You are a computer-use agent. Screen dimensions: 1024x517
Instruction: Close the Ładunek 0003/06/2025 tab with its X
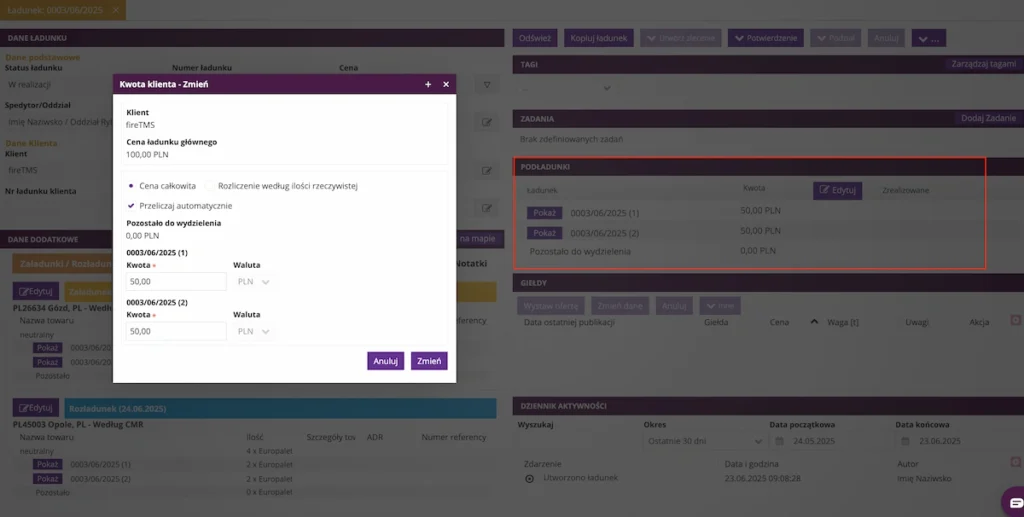(x=116, y=10)
